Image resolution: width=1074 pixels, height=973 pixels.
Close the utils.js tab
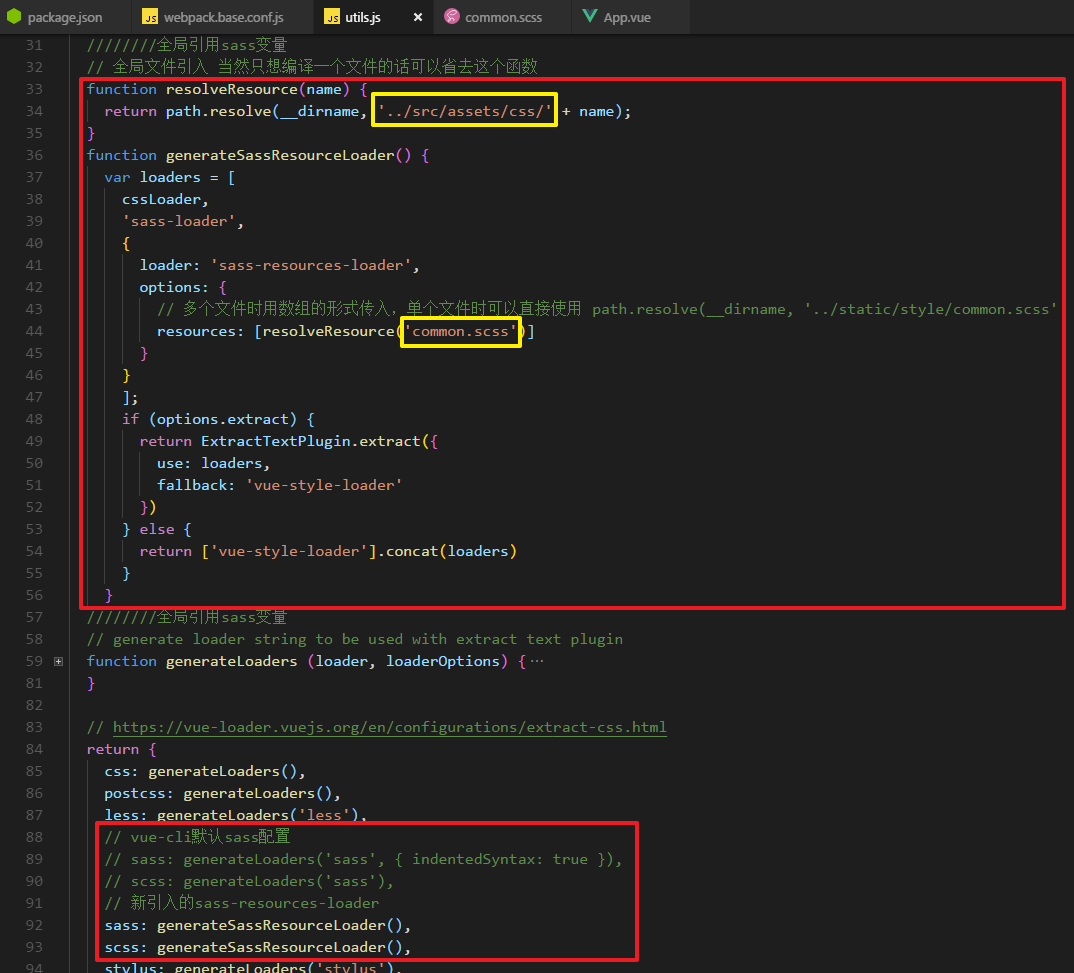tap(418, 17)
